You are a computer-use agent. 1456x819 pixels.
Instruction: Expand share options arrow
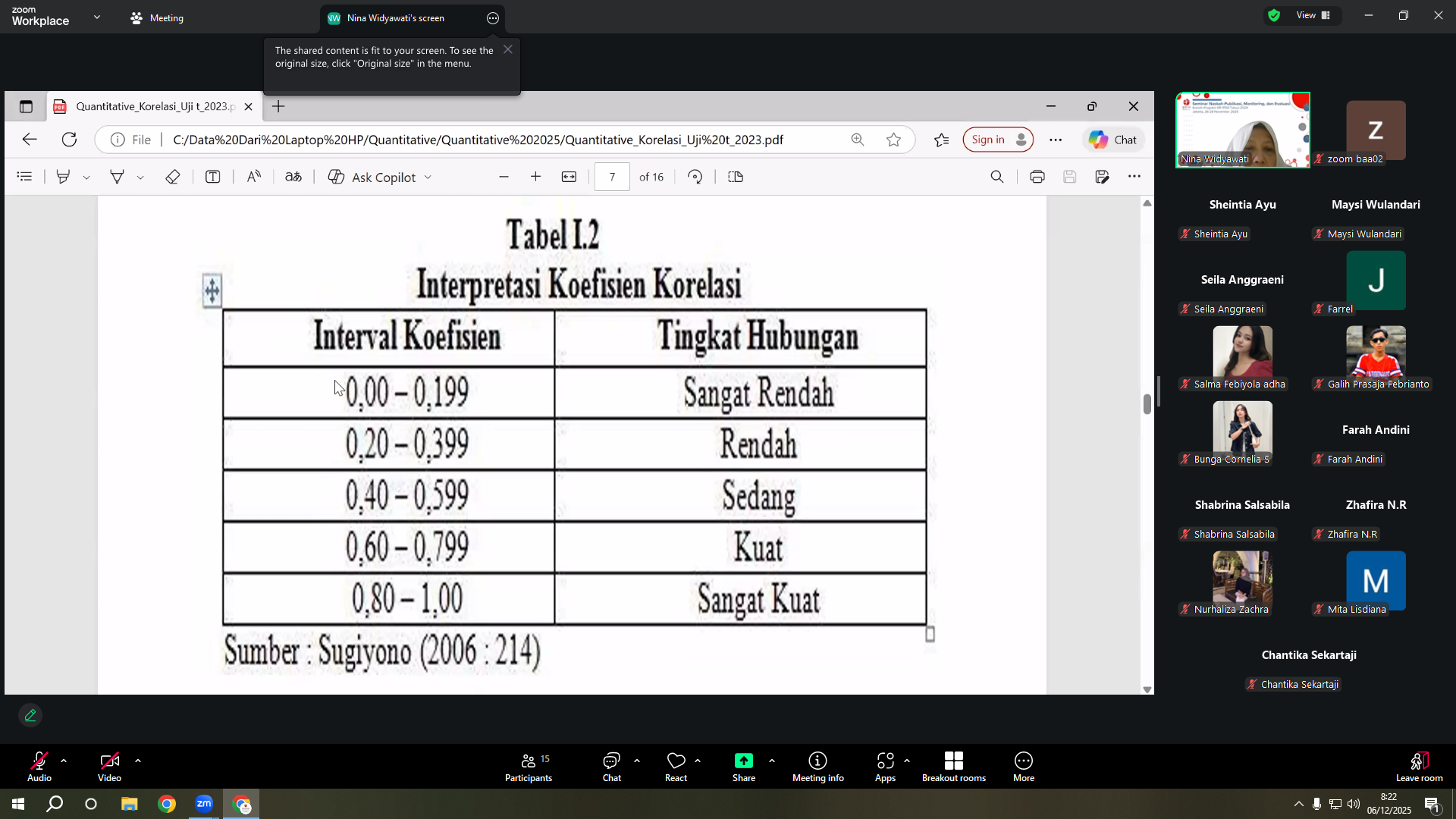point(772,761)
